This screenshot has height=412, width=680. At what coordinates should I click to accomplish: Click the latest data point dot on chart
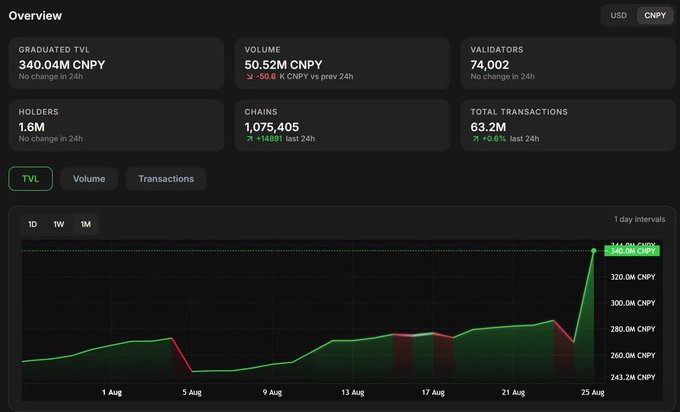[x=594, y=251]
